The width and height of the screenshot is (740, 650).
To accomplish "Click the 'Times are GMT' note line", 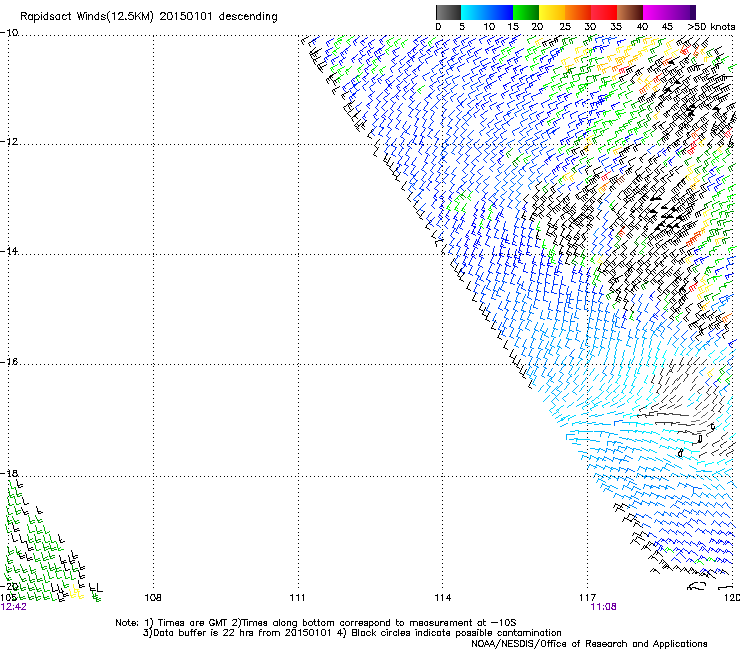I will click(x=316, y=623).
